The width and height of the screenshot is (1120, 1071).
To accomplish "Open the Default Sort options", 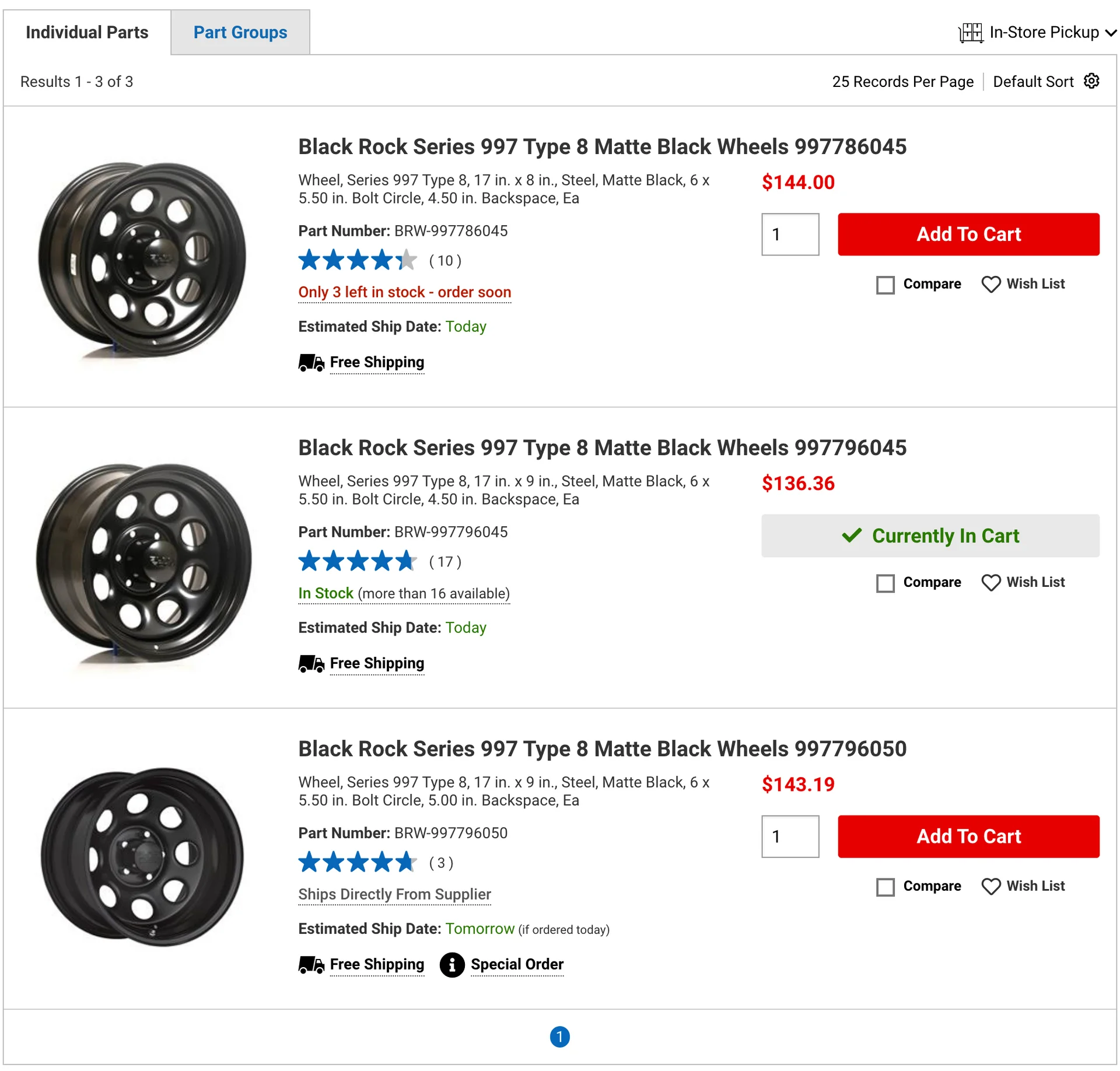I will (x=1032, y=82).
